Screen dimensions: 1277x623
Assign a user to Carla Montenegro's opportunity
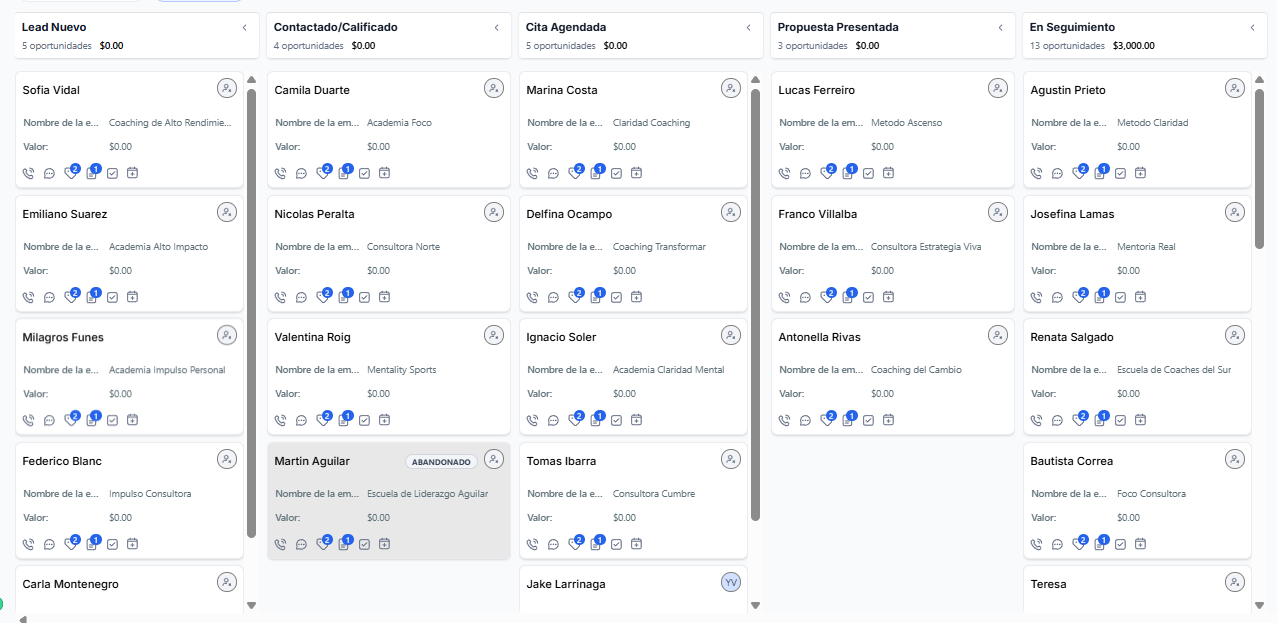pyautogui.click(x=227, y=582)
